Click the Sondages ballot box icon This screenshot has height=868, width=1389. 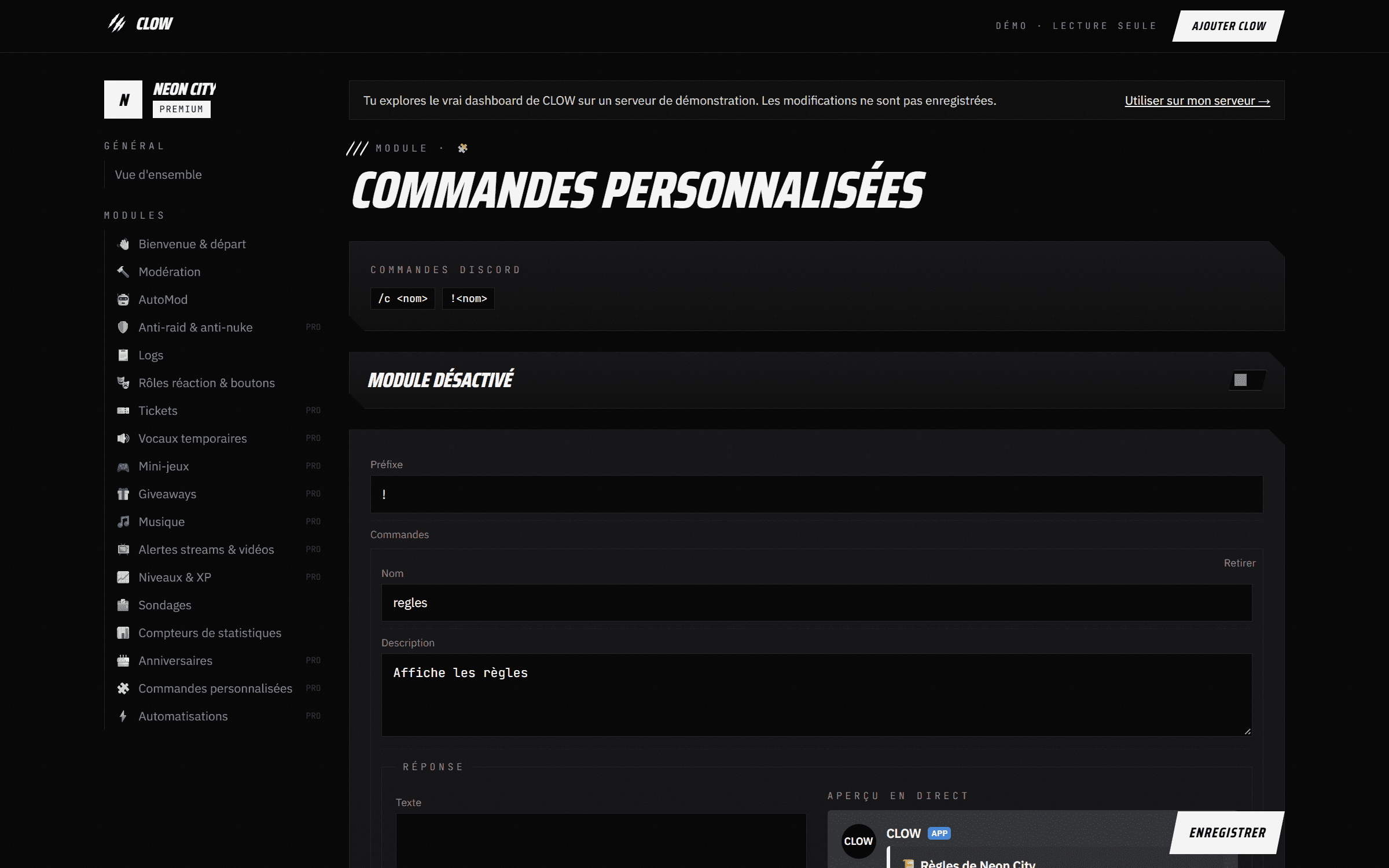click(123, 605)
